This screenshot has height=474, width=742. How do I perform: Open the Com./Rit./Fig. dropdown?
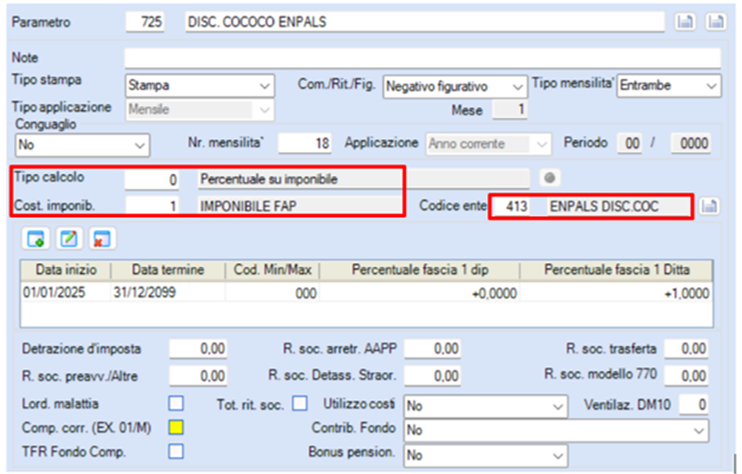click(x=455, y=87)
